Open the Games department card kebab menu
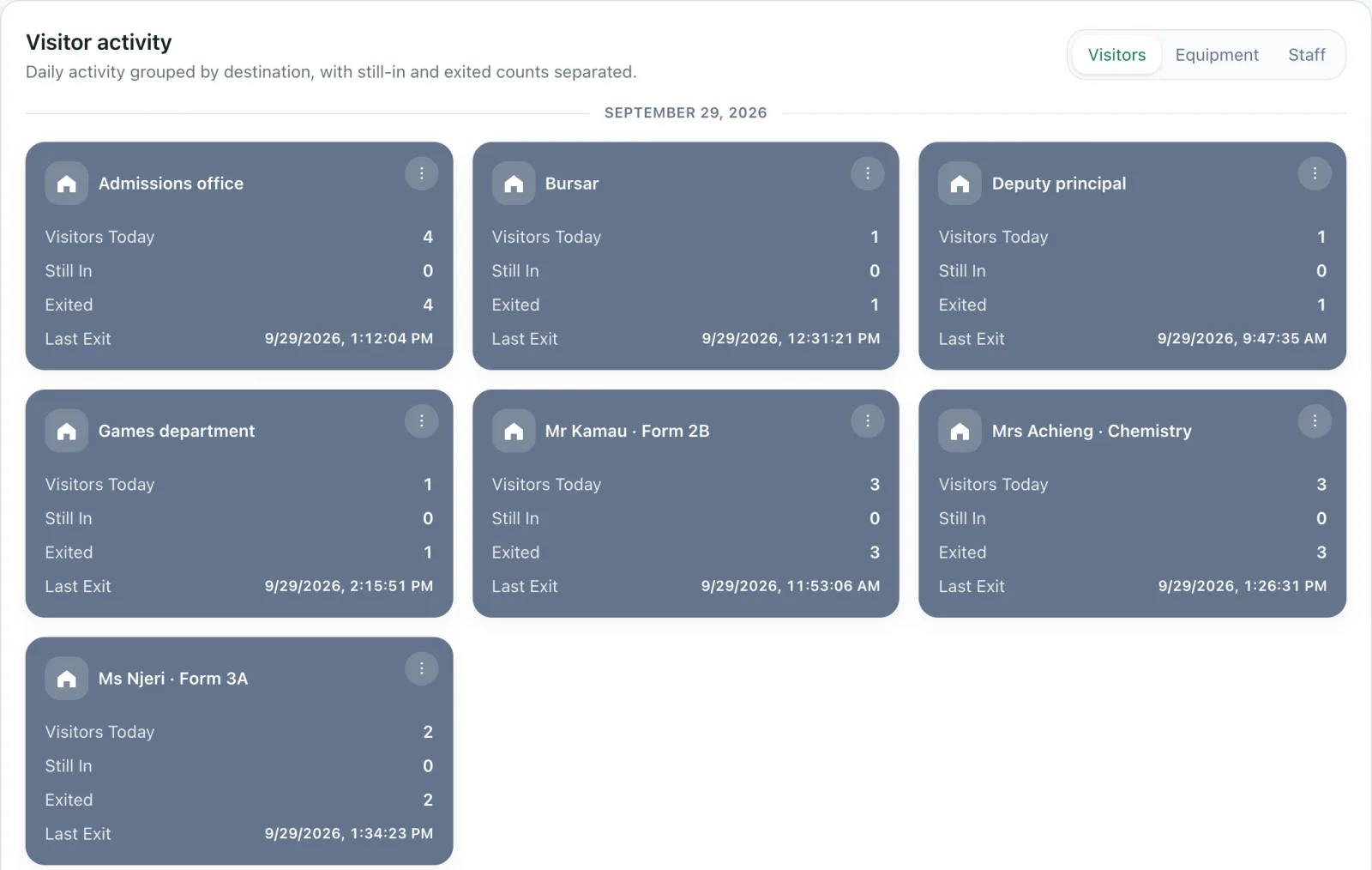Viewport: 1372px width, 870px height. pos(421,421)
